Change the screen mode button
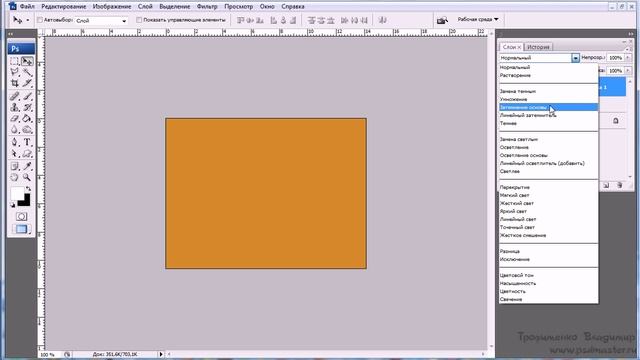The height and width of the screenshot is (360, 640). click(x=21, y=229)
